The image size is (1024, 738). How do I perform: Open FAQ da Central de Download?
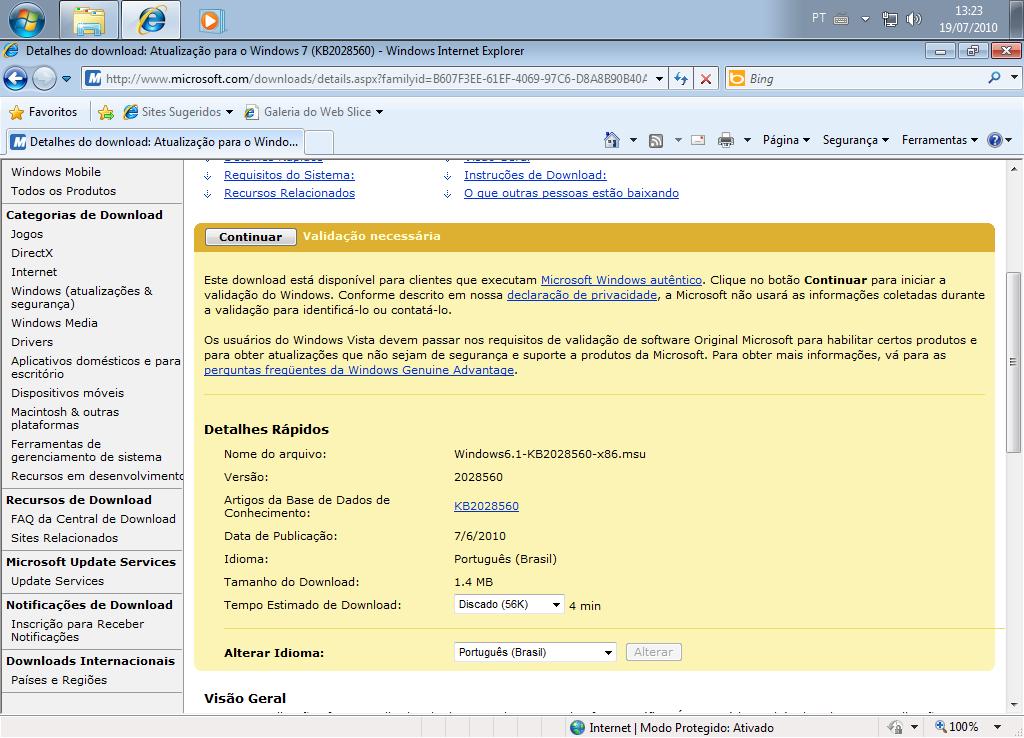pyautogui.click(x=93, y=519)
